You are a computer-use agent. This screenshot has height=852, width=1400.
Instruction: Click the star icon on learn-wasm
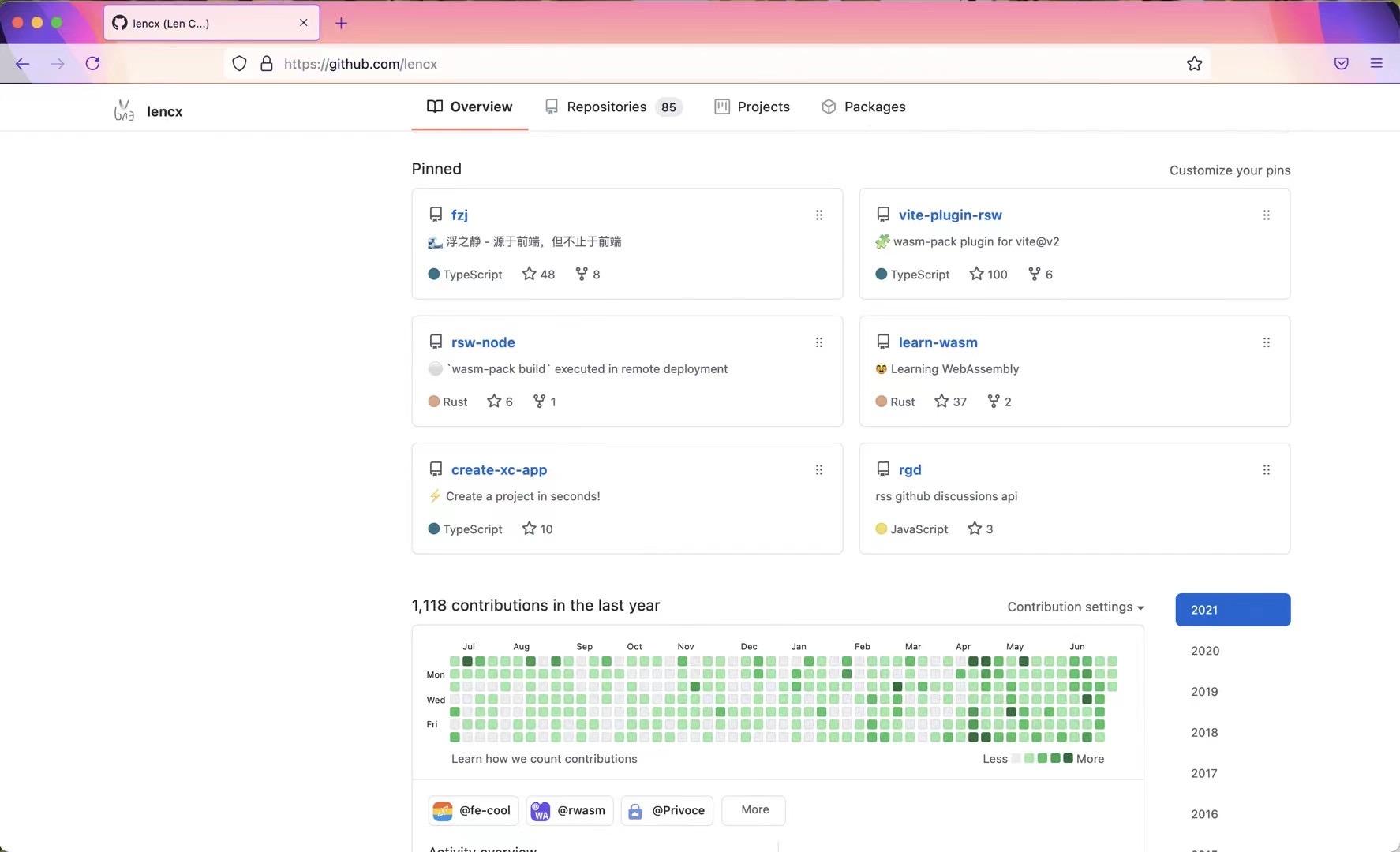[941, 402]
